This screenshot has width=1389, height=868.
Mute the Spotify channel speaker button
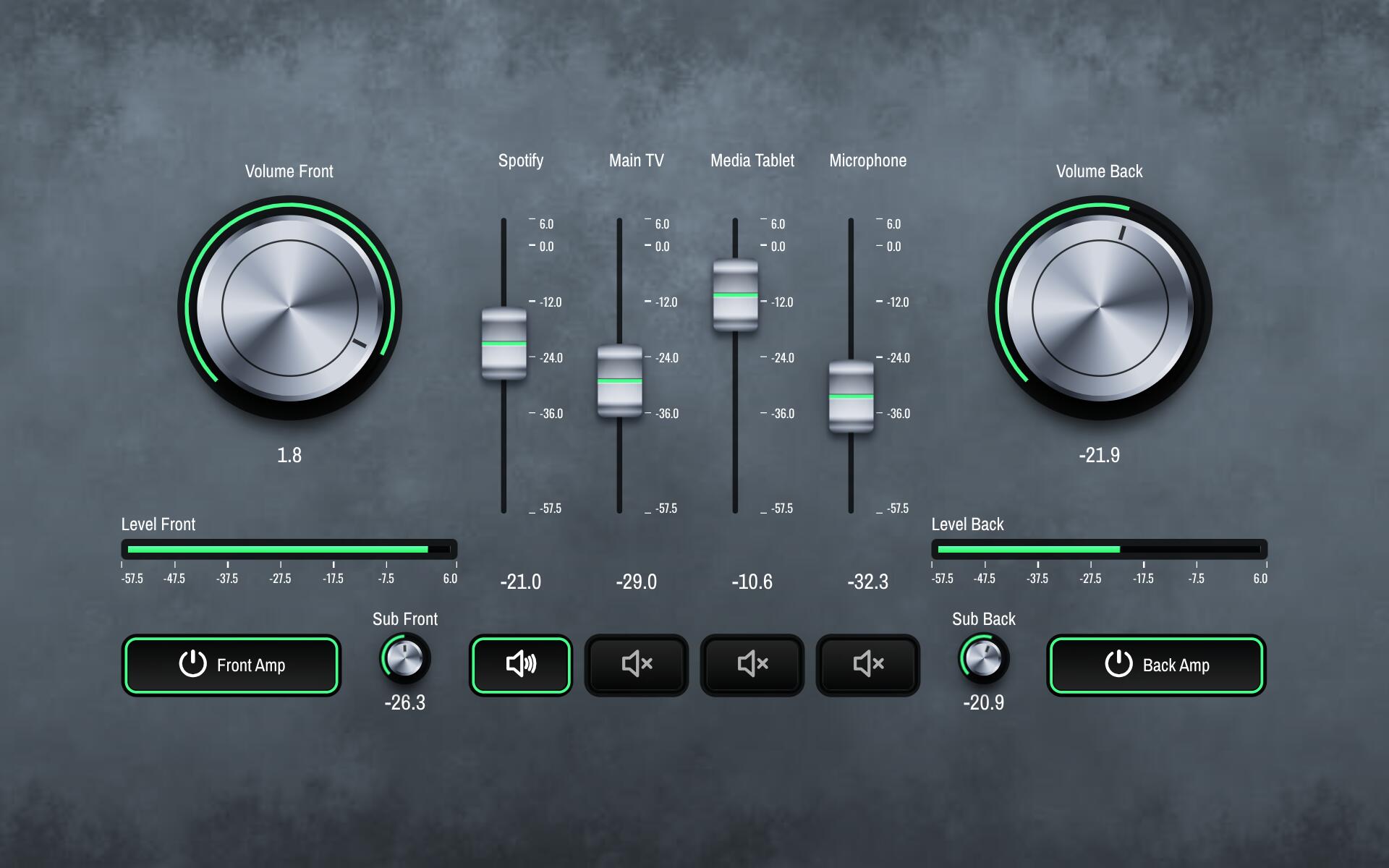(x=520, y=665)
